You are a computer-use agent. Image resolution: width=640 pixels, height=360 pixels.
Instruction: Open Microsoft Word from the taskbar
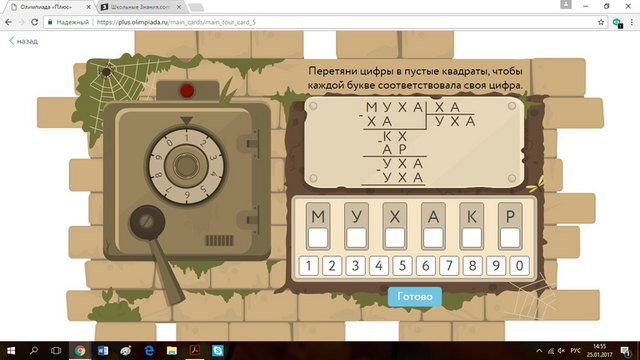coord(103,351)
